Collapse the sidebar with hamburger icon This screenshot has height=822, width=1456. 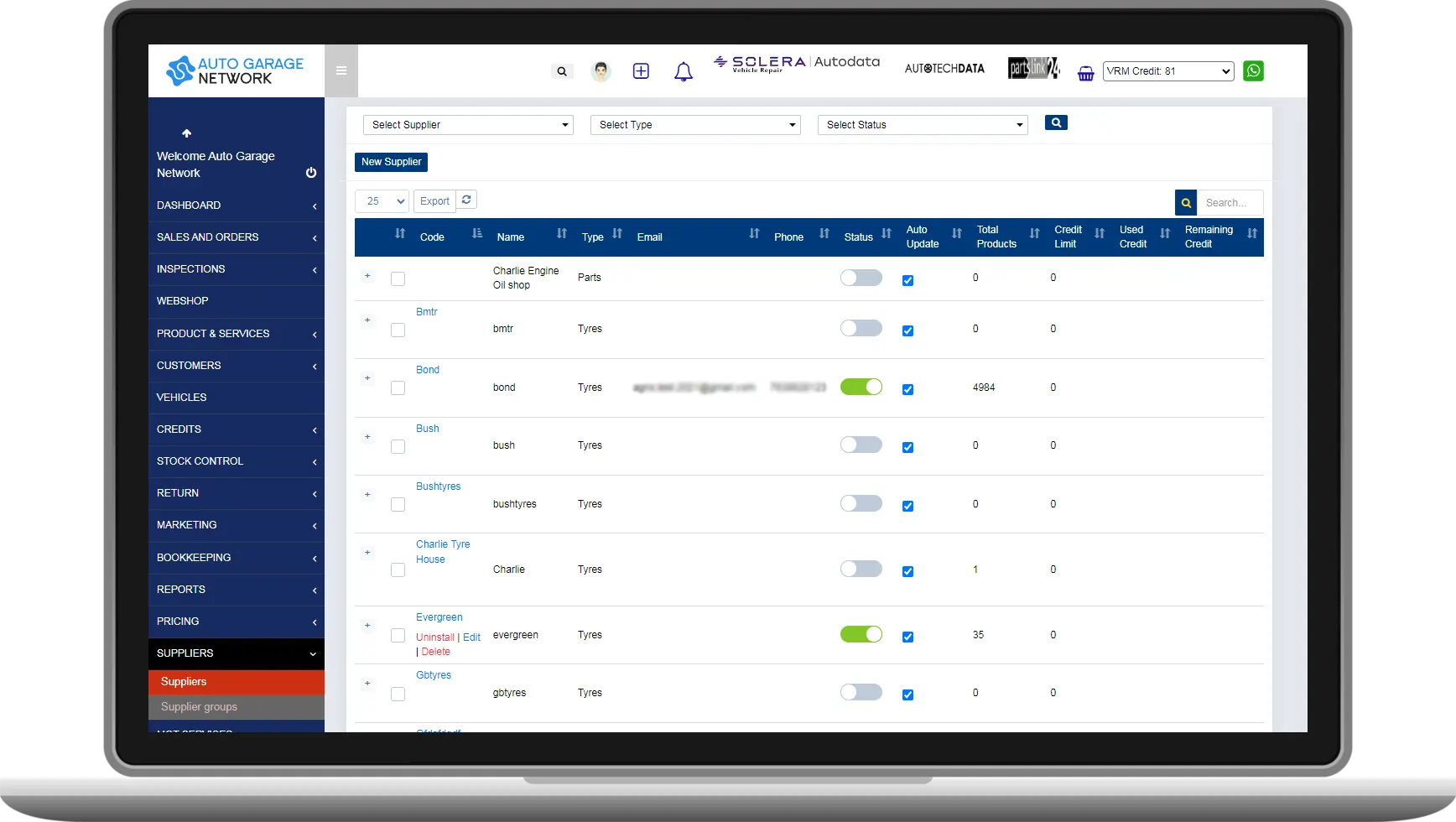341,70
